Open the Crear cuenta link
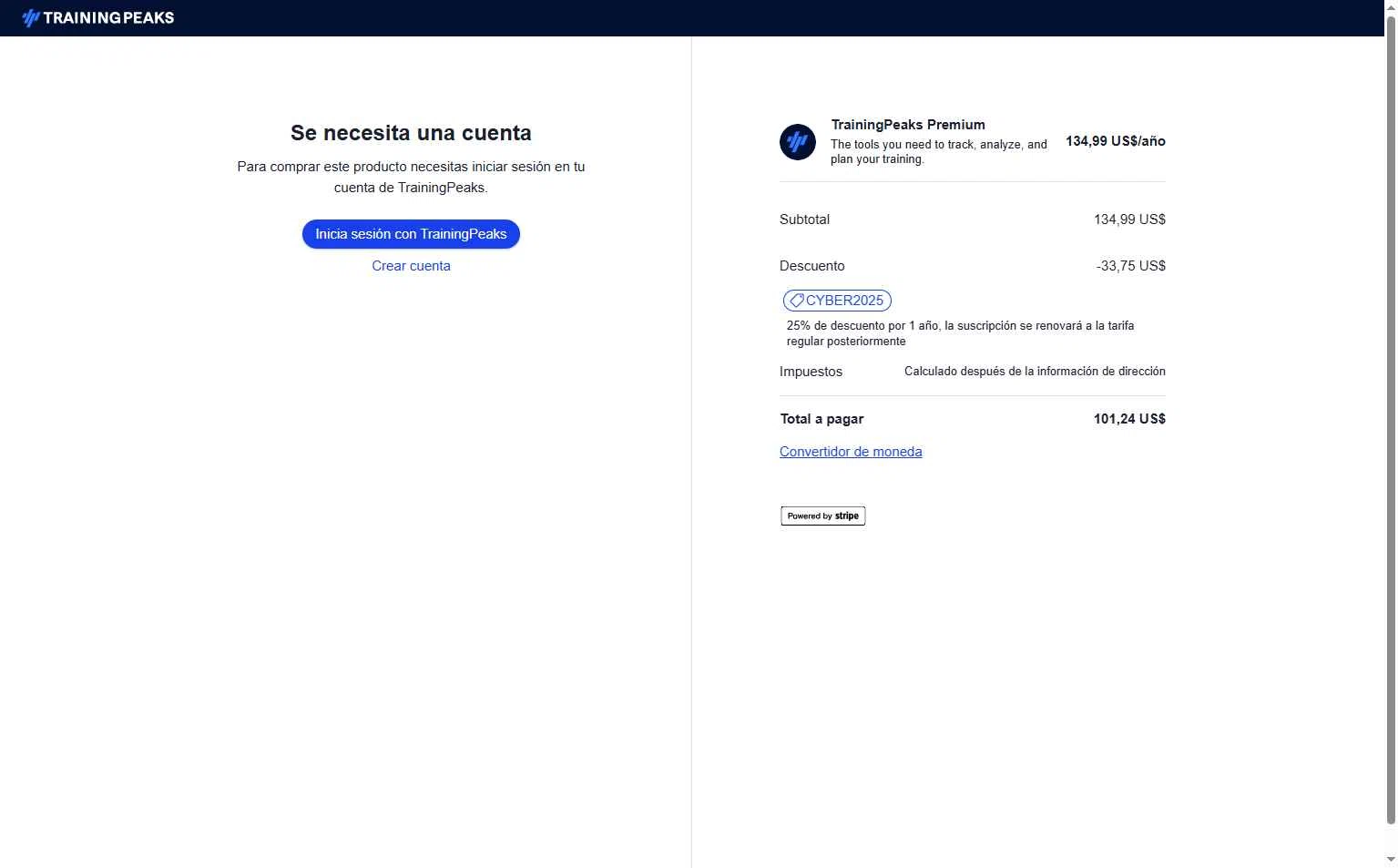The image size is (1398, 868). [x=411, y=266]
